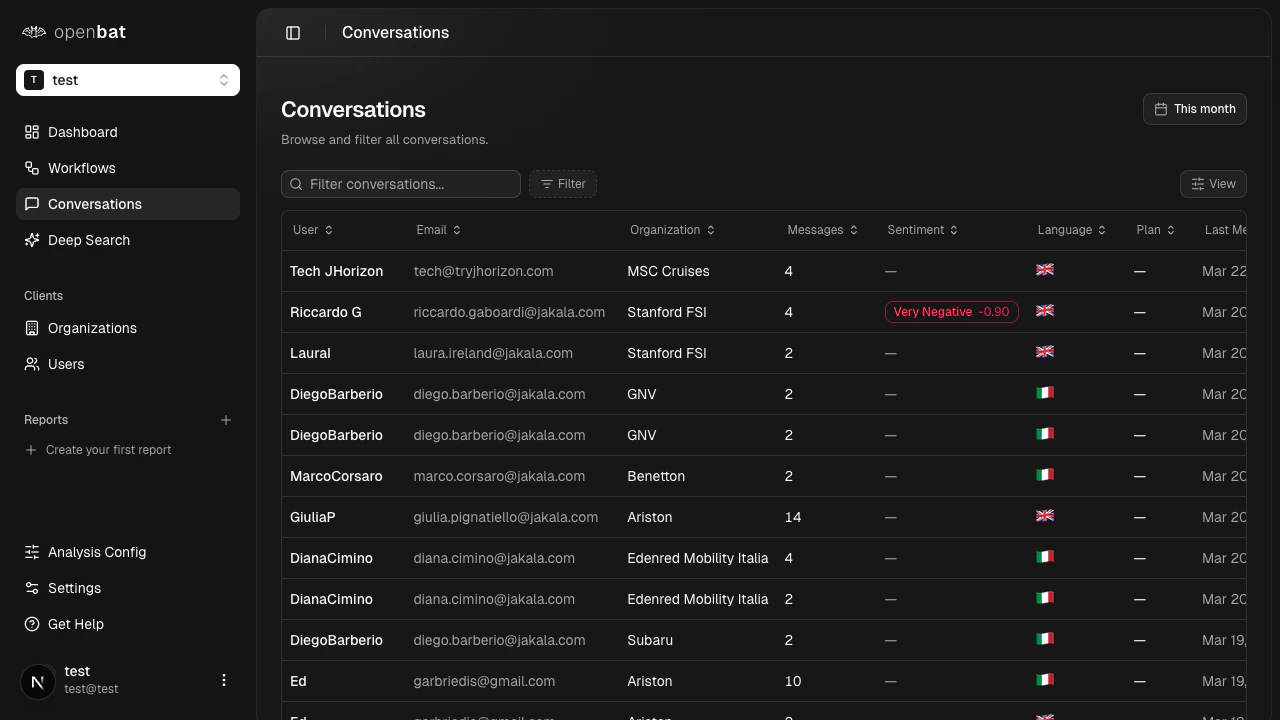Viewport: 1280px width, 720px height.
Task: Open the test account options menu
Action: pyautogui.click(x=224, y=680)
